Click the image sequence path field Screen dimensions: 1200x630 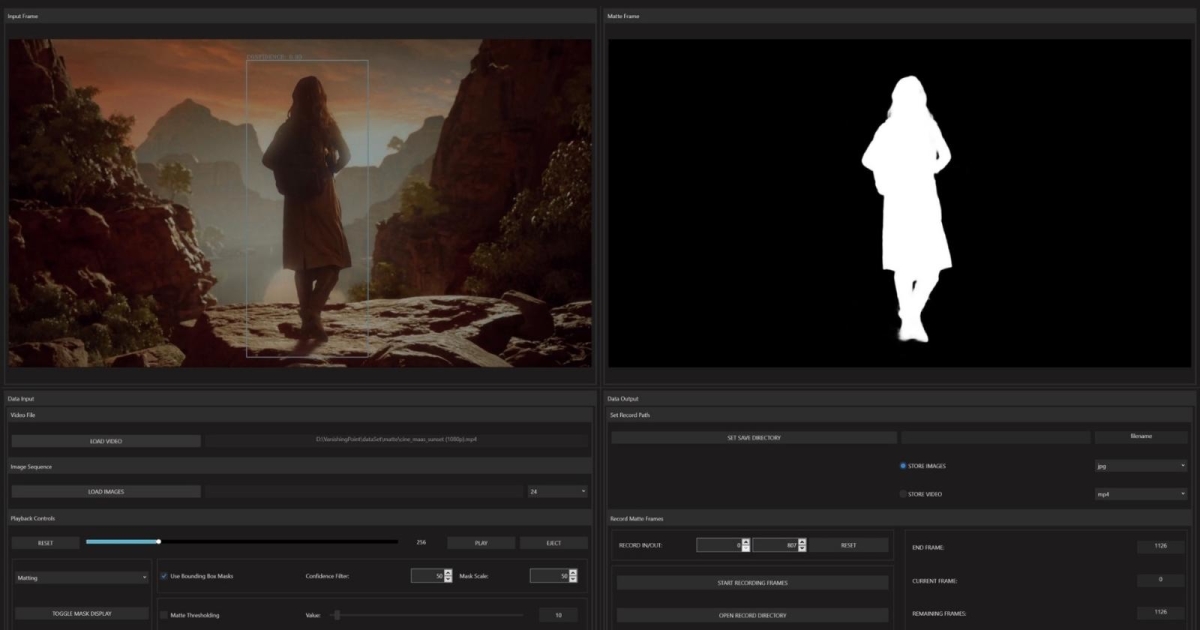[x=364, y=491]
